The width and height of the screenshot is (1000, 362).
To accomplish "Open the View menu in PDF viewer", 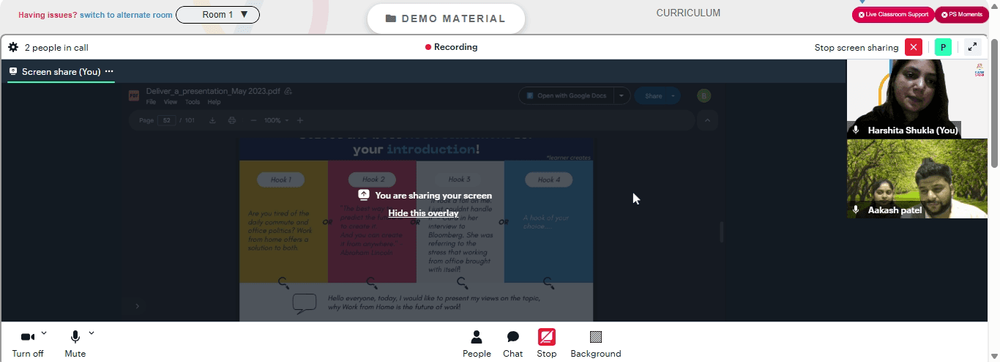I will pos(170,102).
